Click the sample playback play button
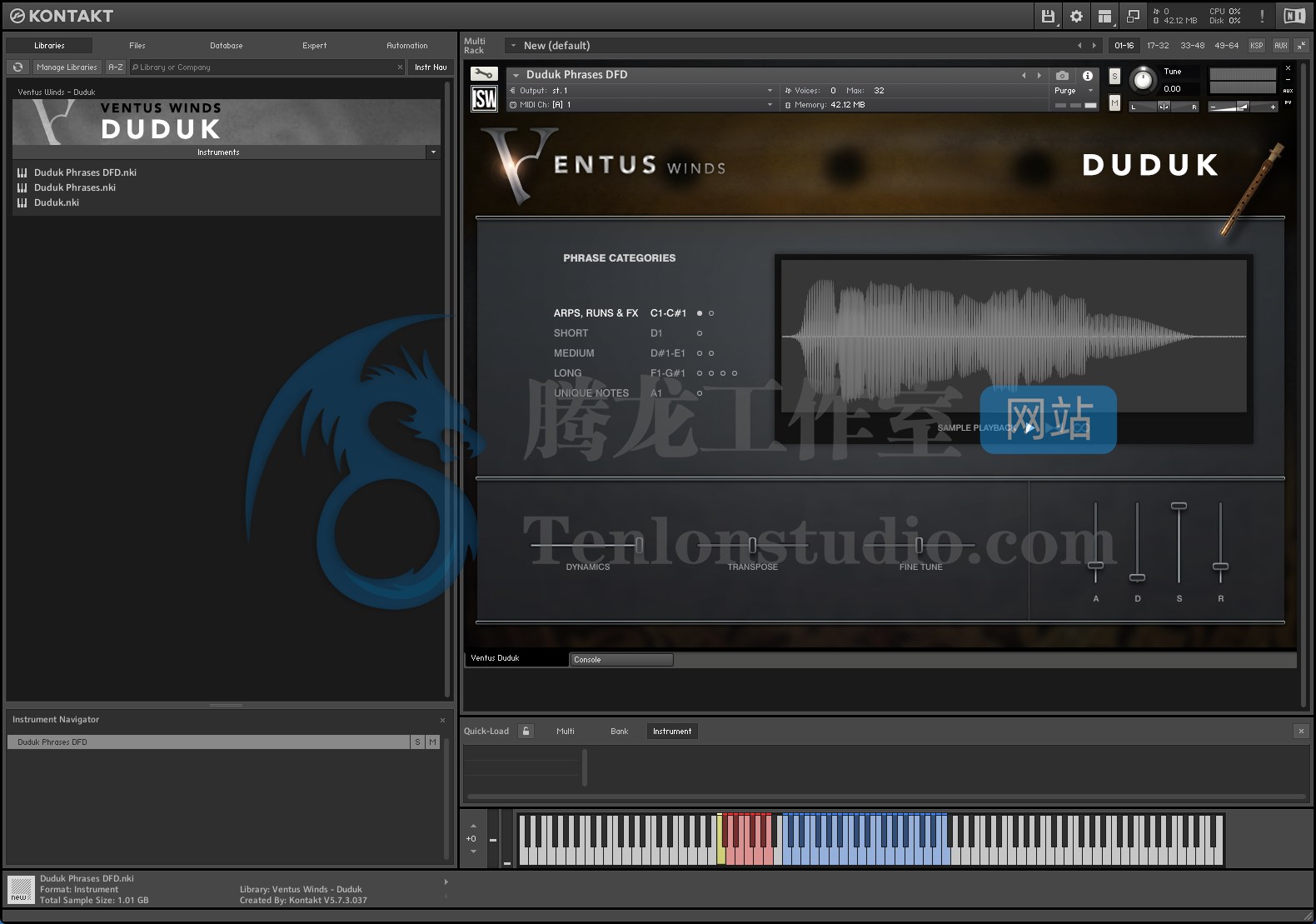The width and height of the screenshot is (1316, 924). (1029, 427)
